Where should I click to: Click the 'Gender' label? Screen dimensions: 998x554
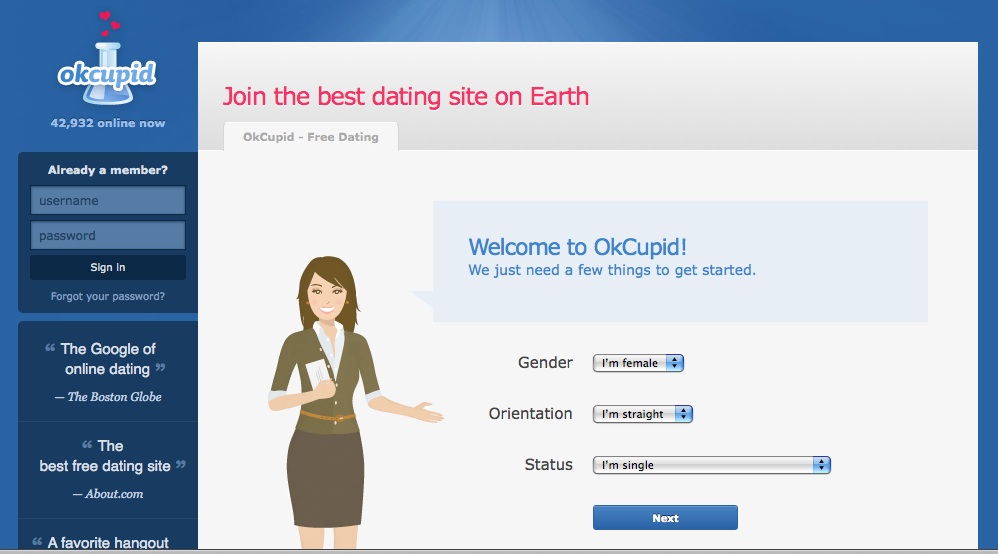click(545, 362)
